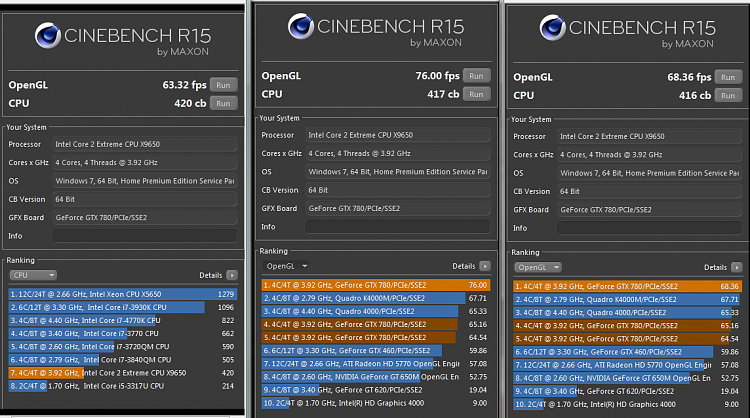Open the OpenGL ranking dropdown in middle window
750x418 pixels.
[286, 266]
